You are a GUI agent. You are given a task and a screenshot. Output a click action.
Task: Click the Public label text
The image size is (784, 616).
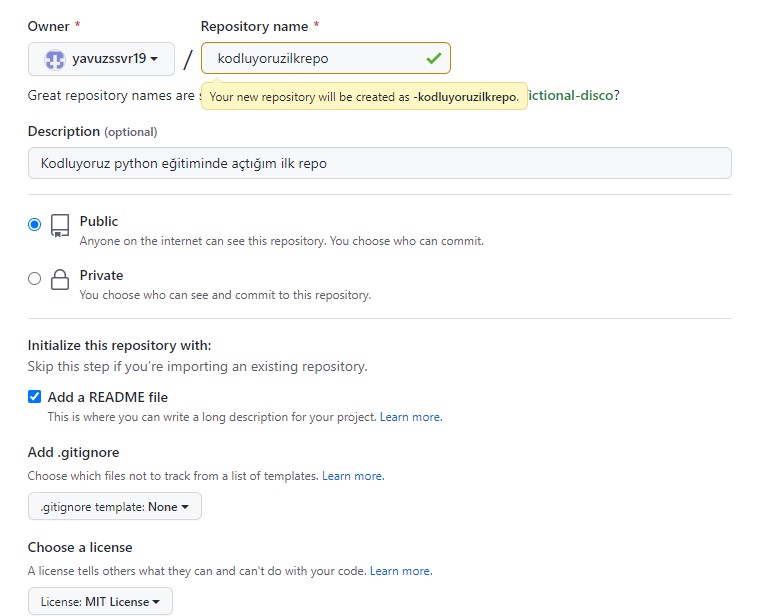[98, 221]
